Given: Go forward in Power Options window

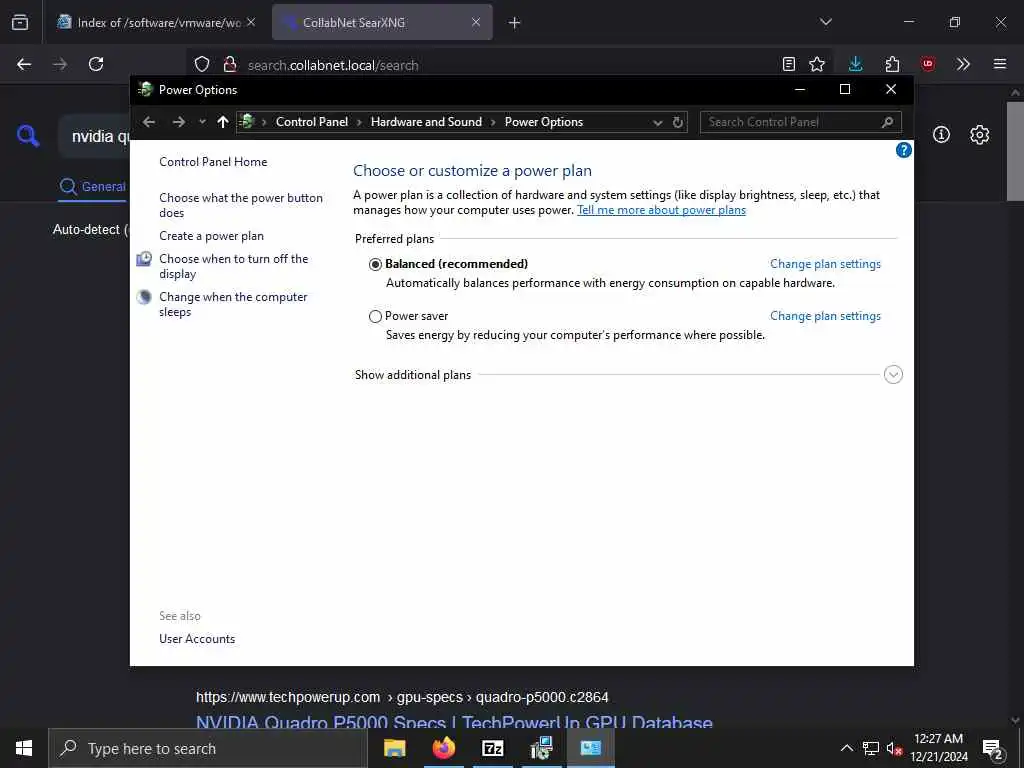Looking at the screenshot, I should point(178,122).
